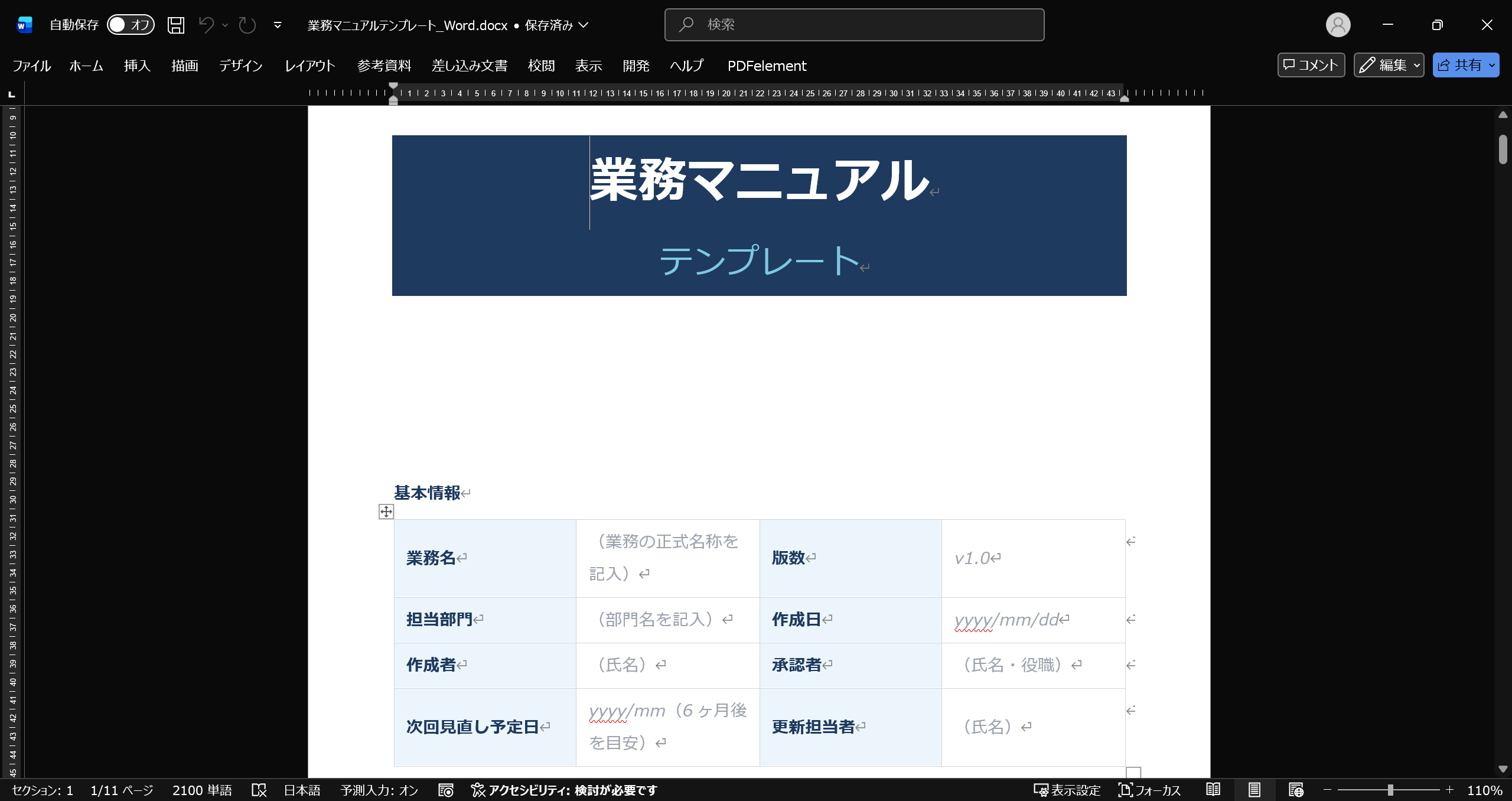This screenshot has height=801, width=1512.
Task: Click the Comments button
Action: [x=1311, y=65]
